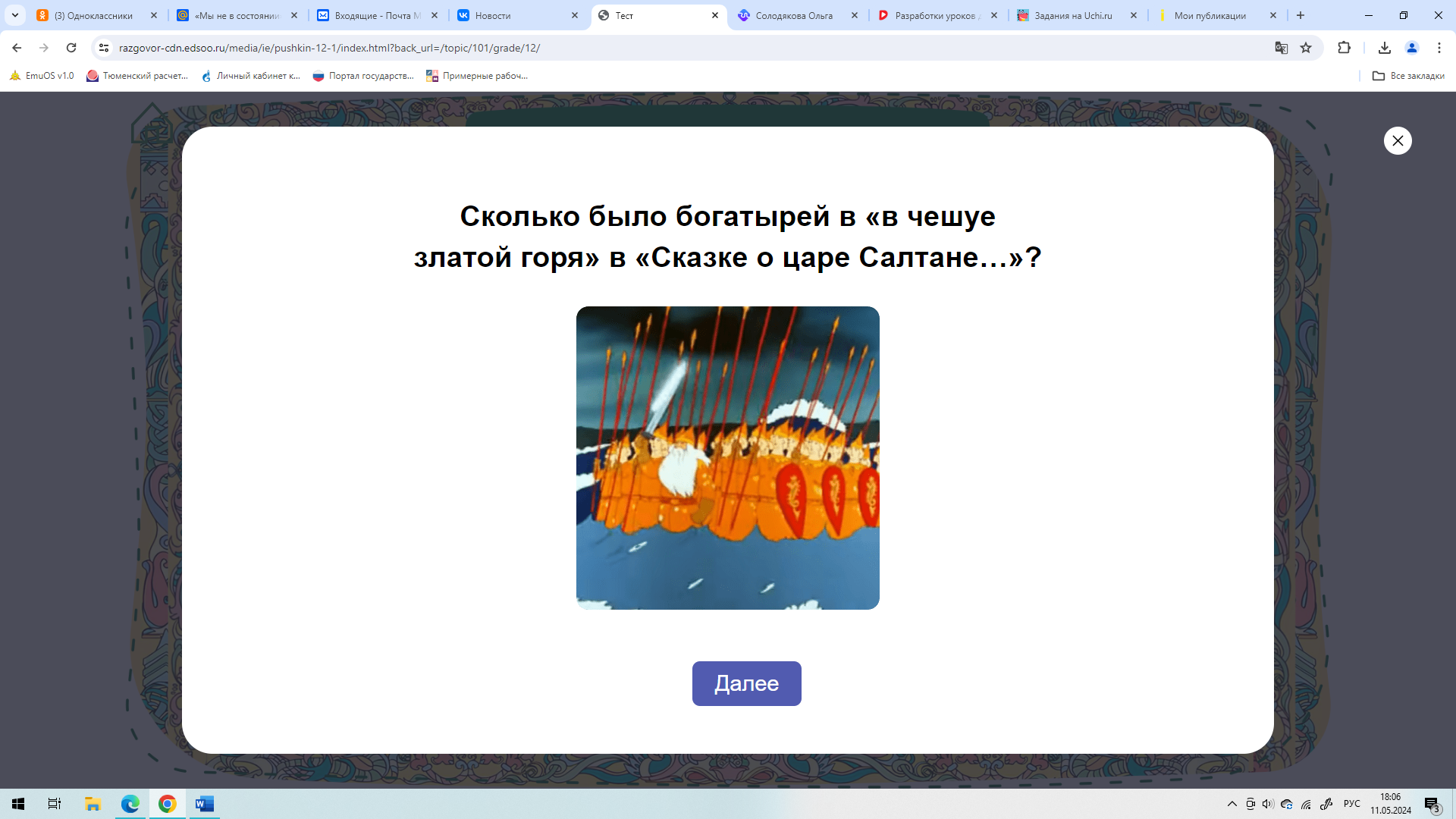The height and width of the screenshot is (819, 1456).
Task: Close the Мои публикации tab
Action: point(1272,15)
